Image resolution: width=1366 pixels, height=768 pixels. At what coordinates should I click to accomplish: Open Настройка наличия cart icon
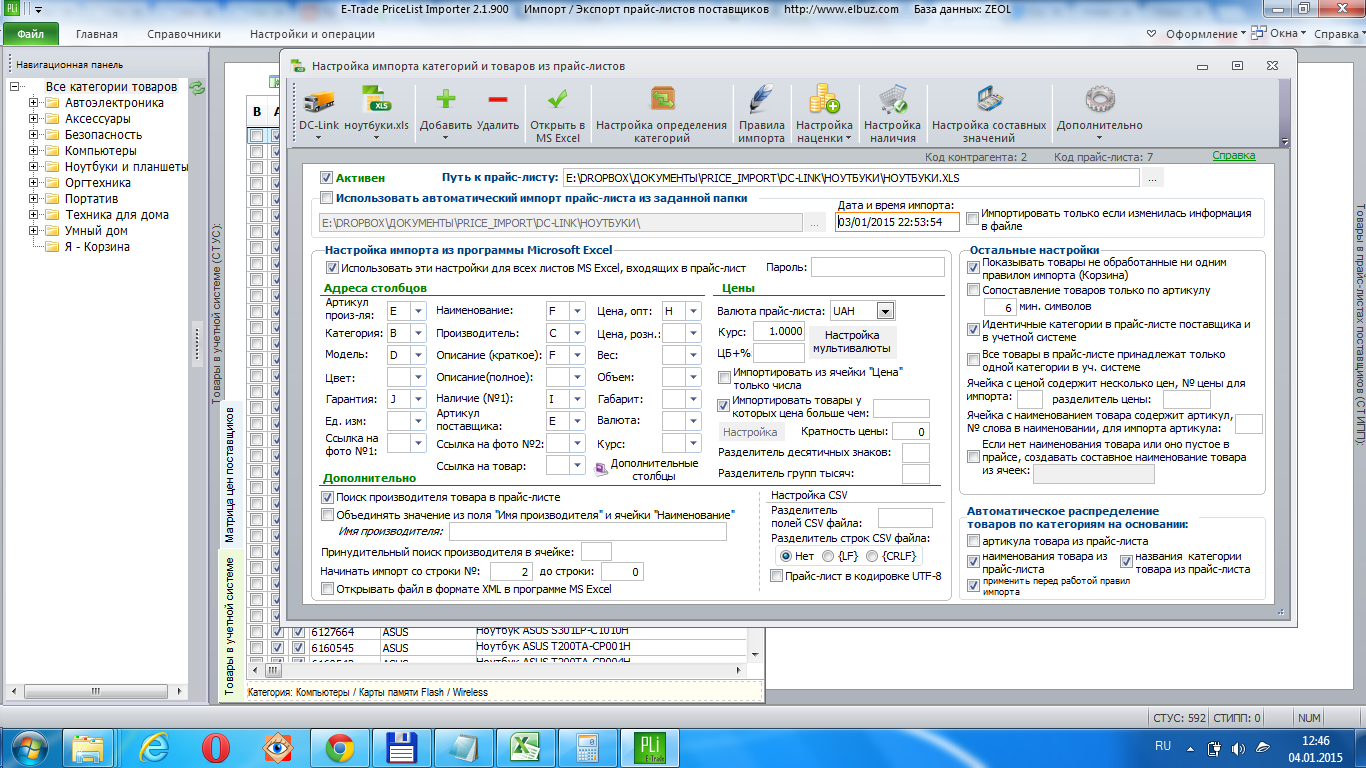tap(892, 101)
